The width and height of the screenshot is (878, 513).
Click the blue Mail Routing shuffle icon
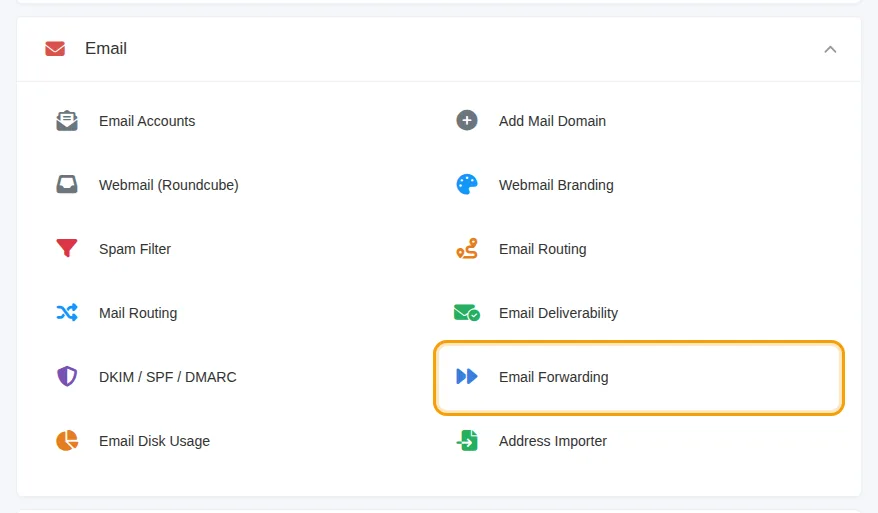click(67, 313)
